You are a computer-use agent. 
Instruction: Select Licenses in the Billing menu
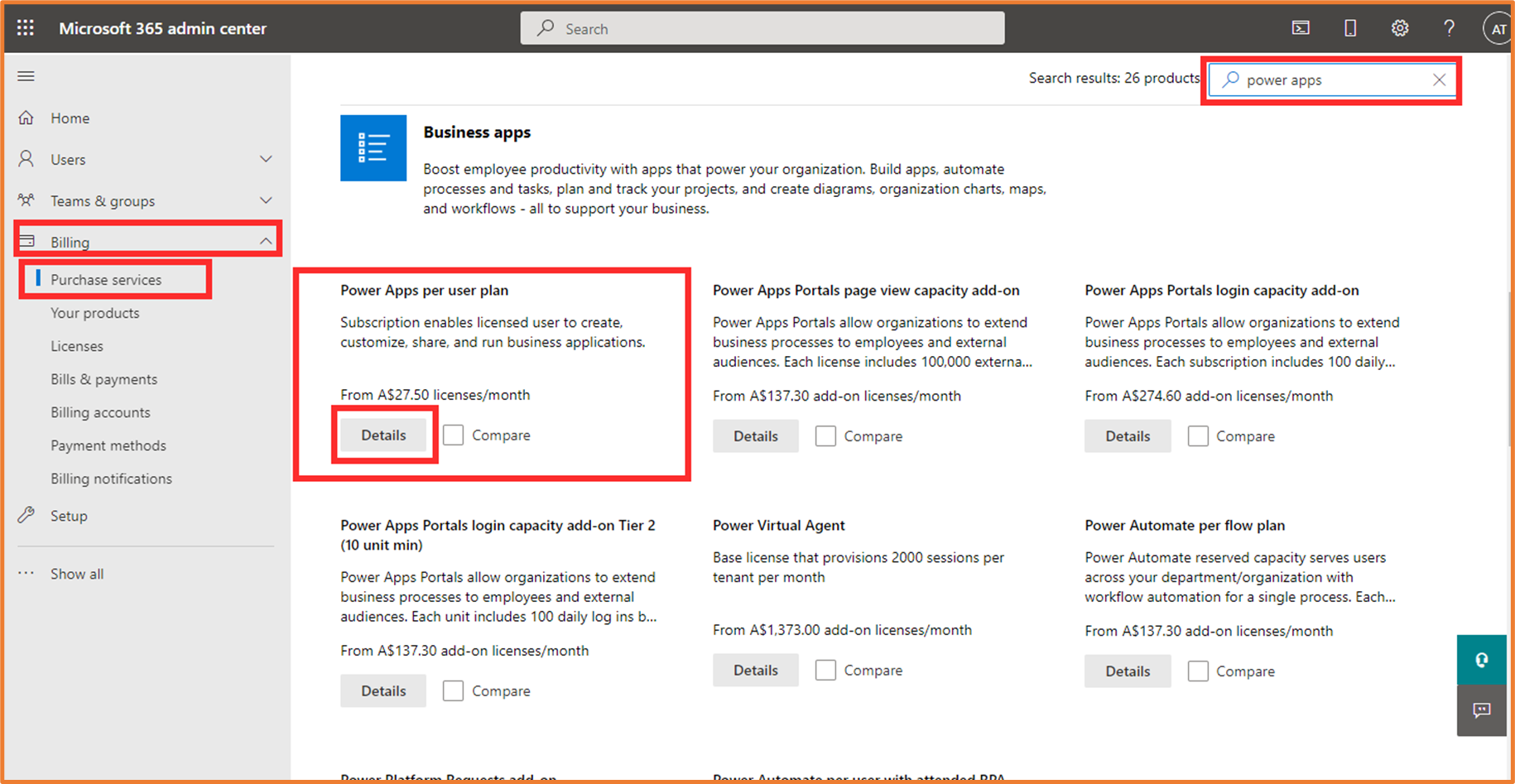77,345
